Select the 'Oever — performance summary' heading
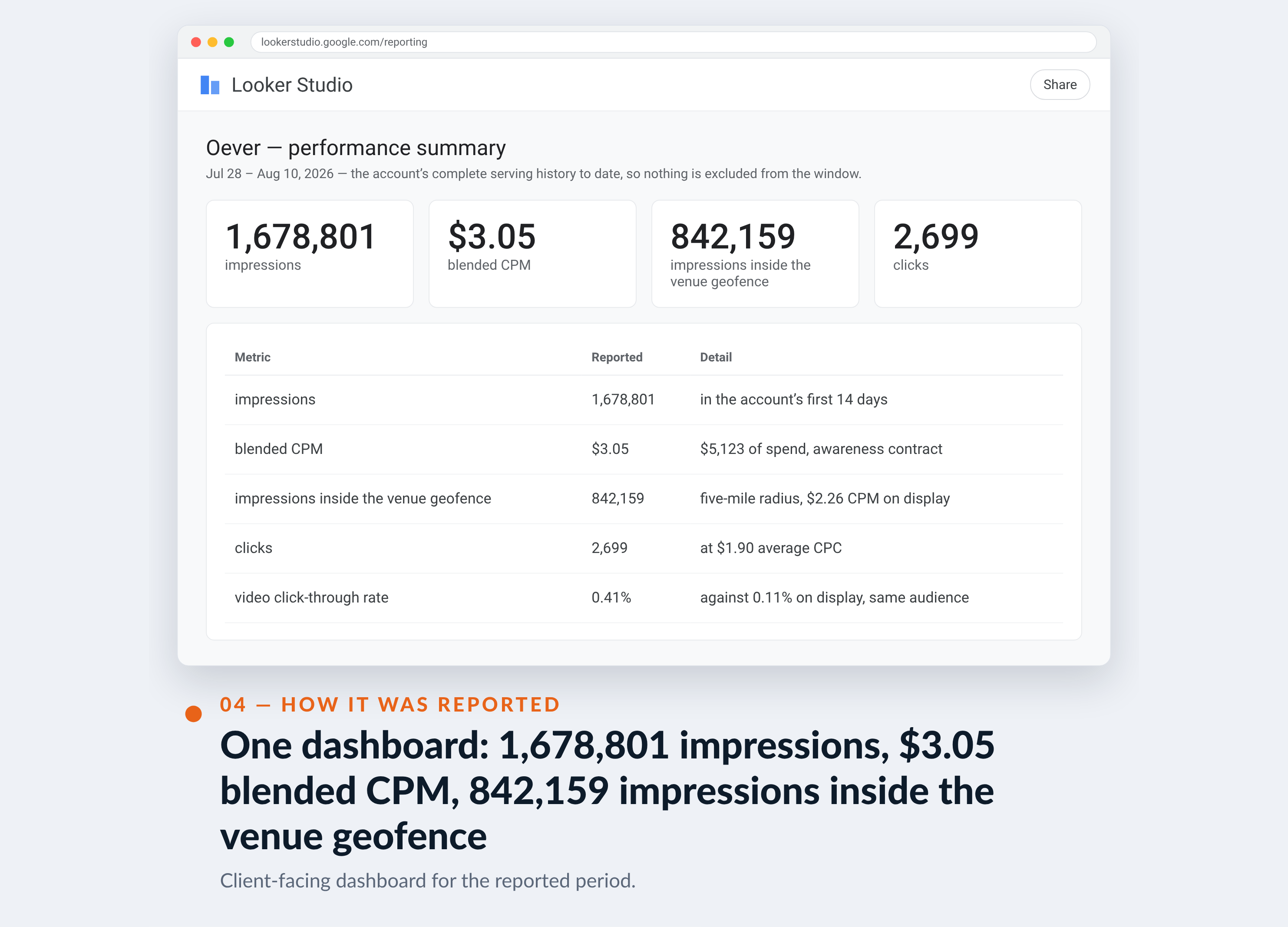The width and height of the screenshot is (1288, 927). 356,148
